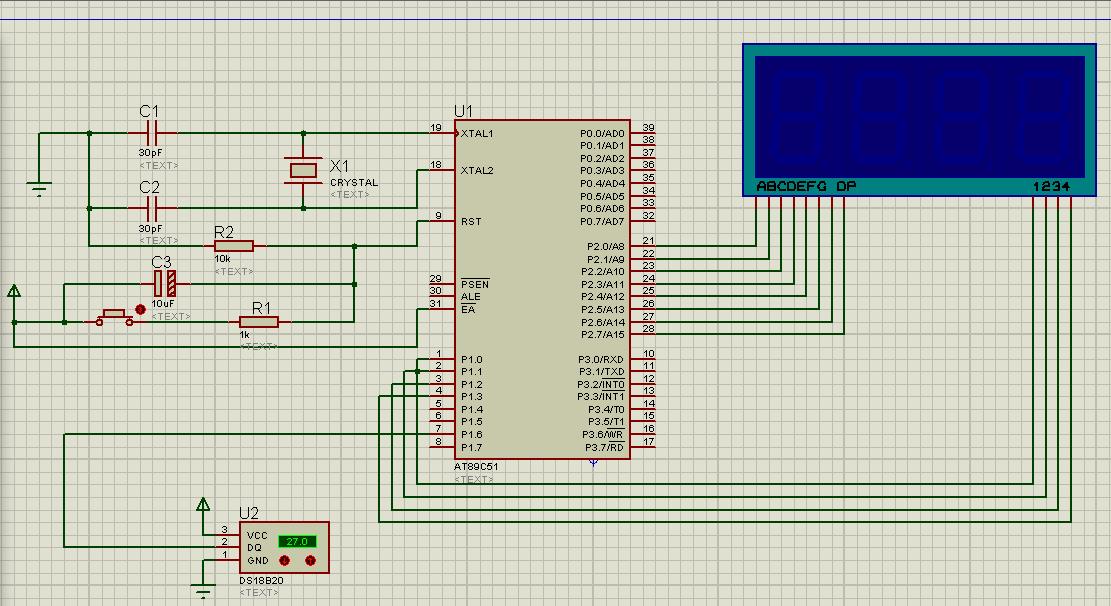Select the AT89C51 microcontroller U1 body
Image resolution: width=1111 pixels, height=606 pixels.
tap(542, 289)
